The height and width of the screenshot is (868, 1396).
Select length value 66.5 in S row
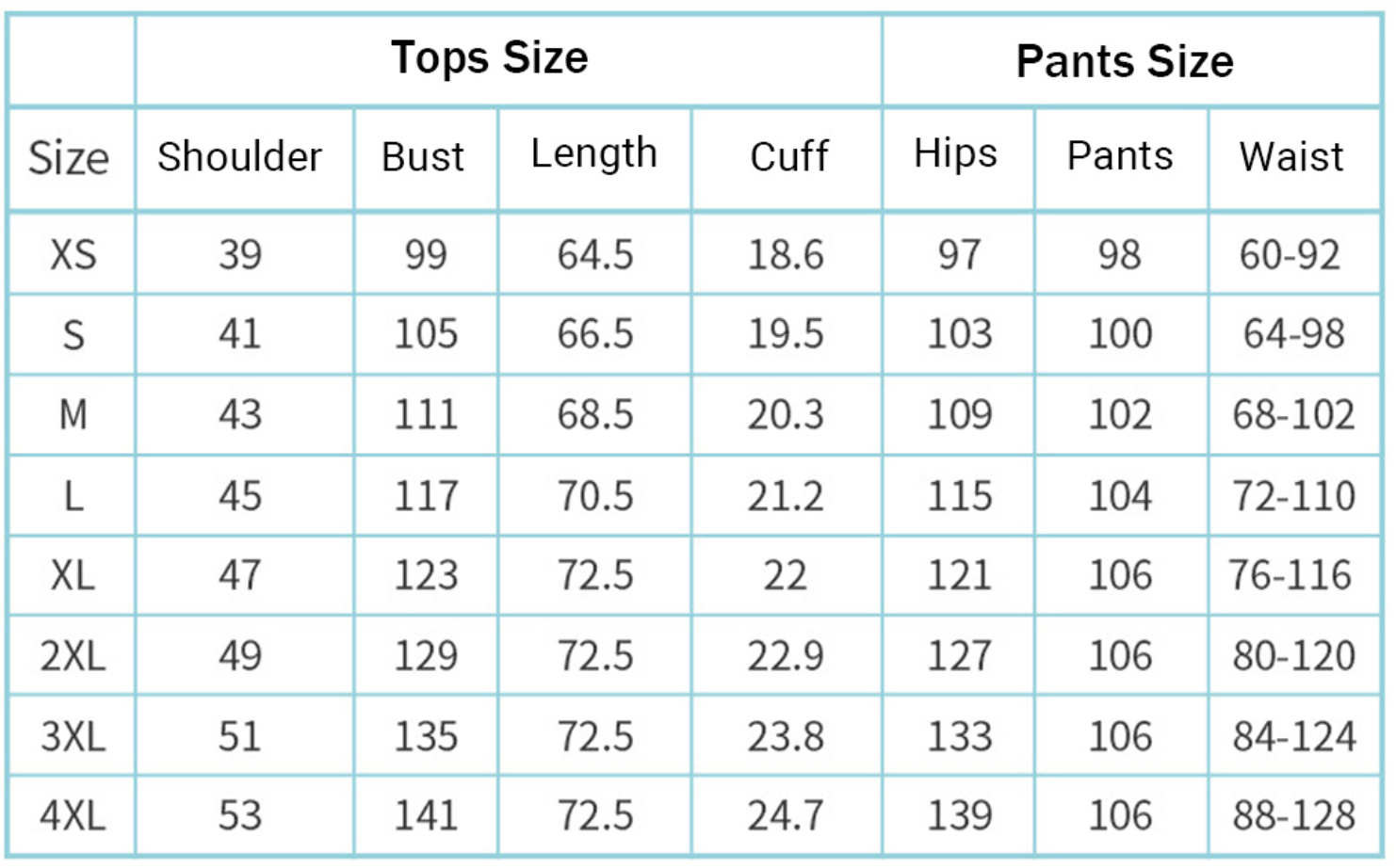(x=595, y=334)
